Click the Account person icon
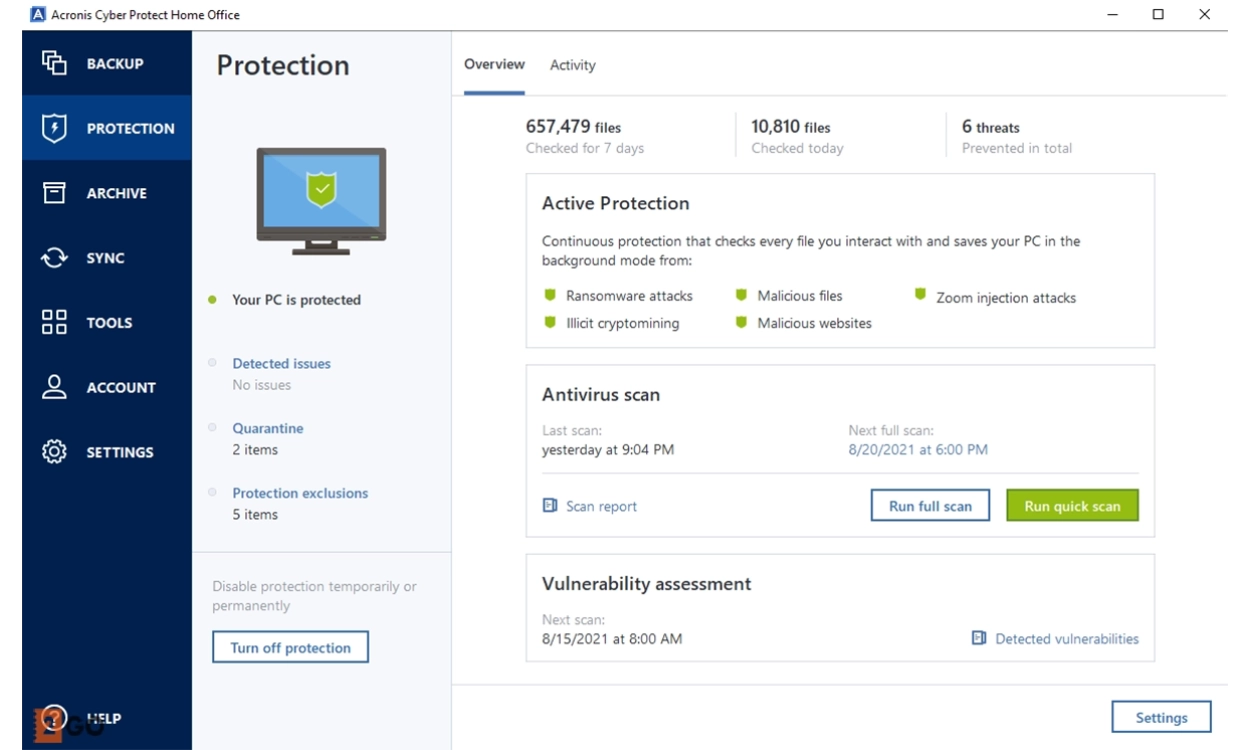 click(54, 387)
